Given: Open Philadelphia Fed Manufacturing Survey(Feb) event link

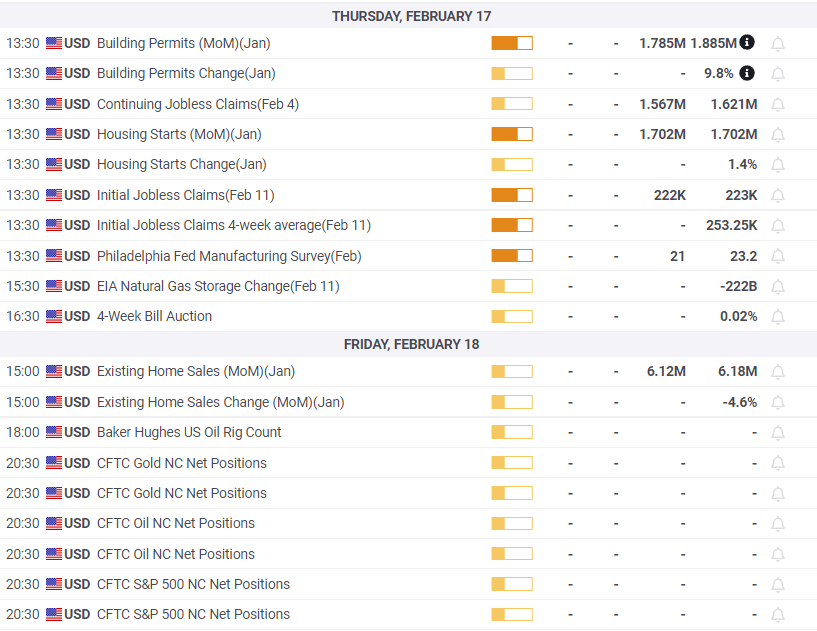Looking at the screenshot, I should pyautogui.click(x=228, y=256).
